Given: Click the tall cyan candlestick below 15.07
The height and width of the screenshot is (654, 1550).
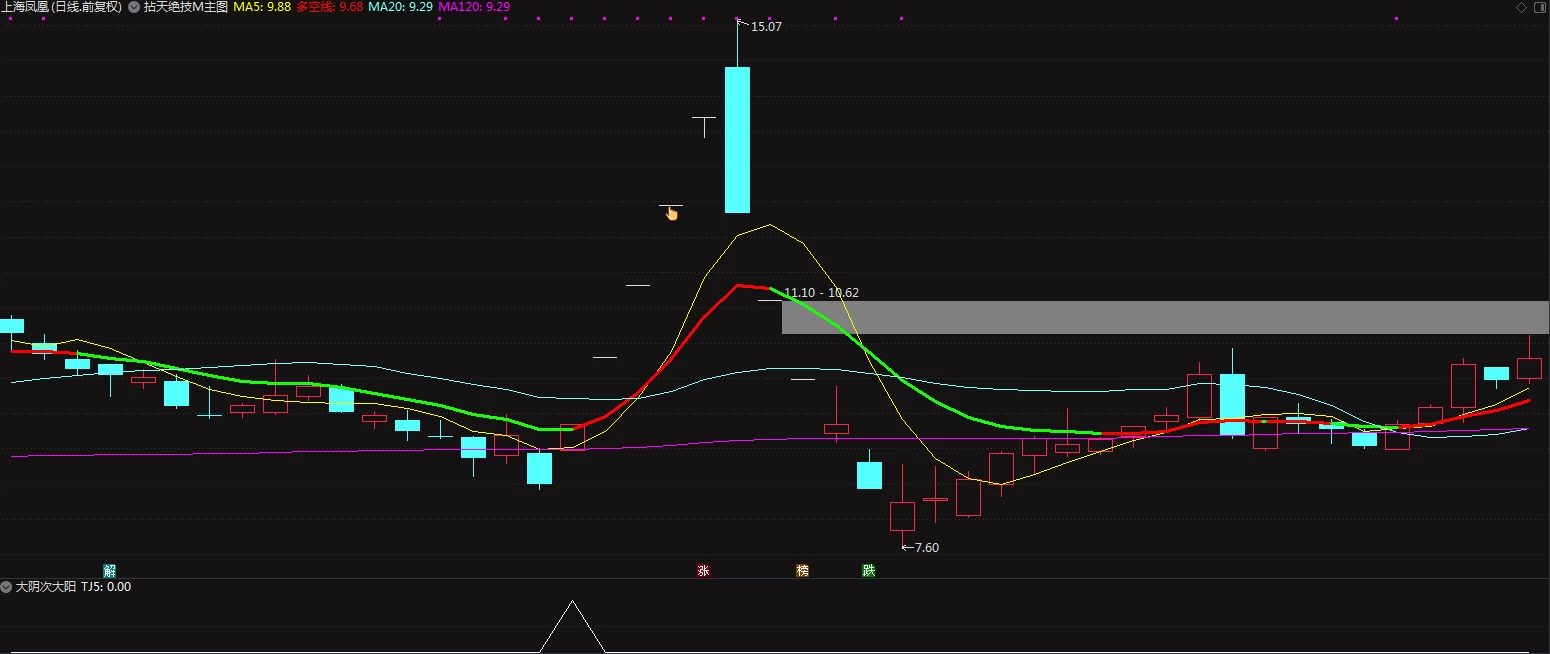Looking at the screenshot, I should pos(737,140).
